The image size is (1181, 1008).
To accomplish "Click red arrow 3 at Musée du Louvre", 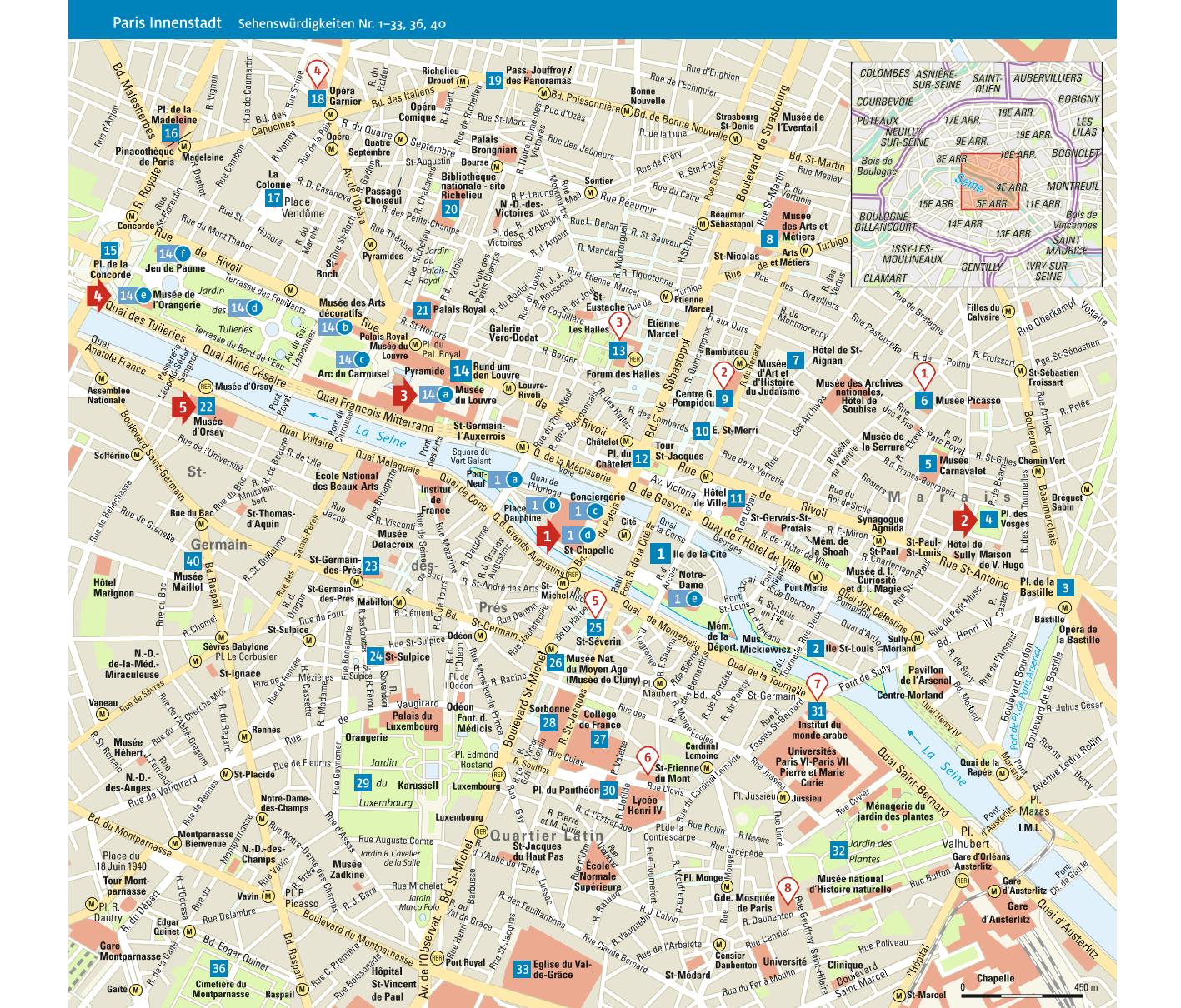I will click(x=404, y=395).
